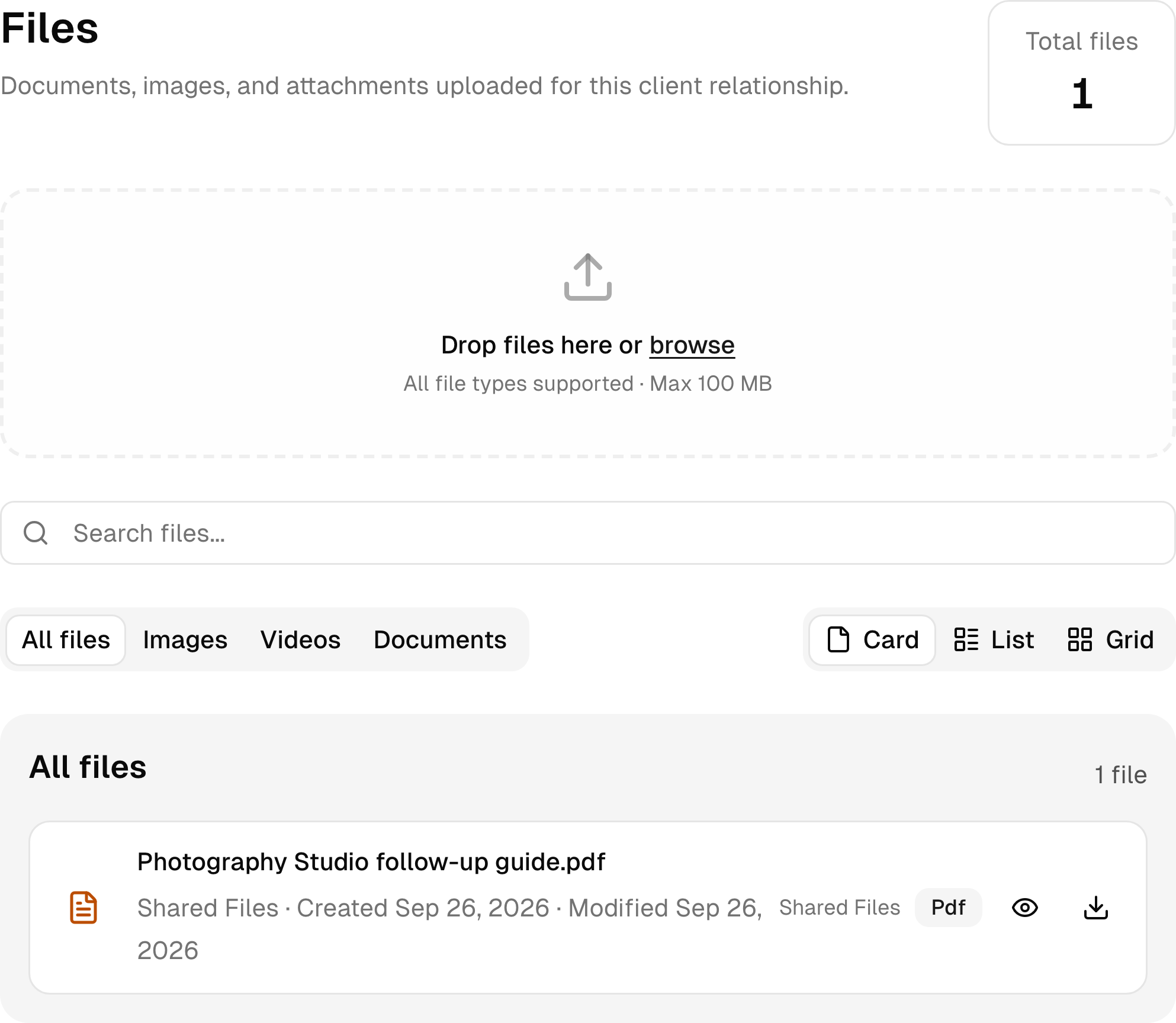Click the Drop files here text
This screenshot has width=1176, height=1023.
tap(541, 345)
